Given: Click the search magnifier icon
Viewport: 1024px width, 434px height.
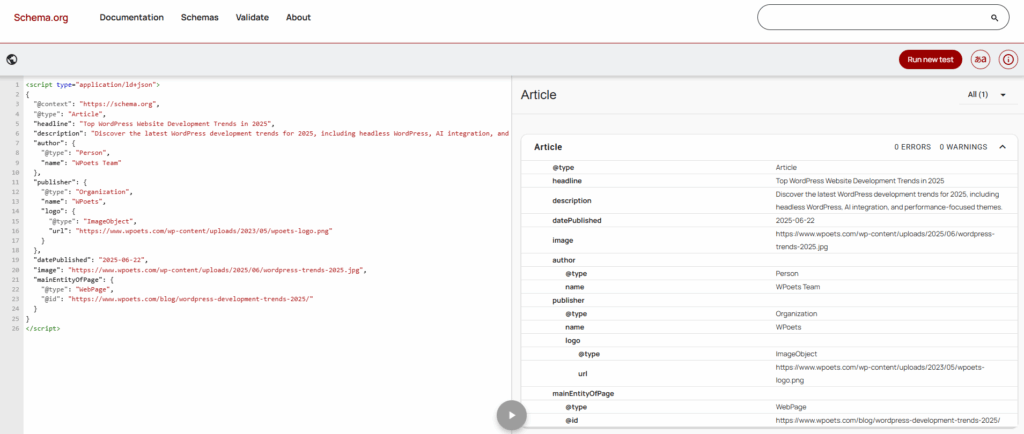Looking at the screenshot, I should click(995, 18).
